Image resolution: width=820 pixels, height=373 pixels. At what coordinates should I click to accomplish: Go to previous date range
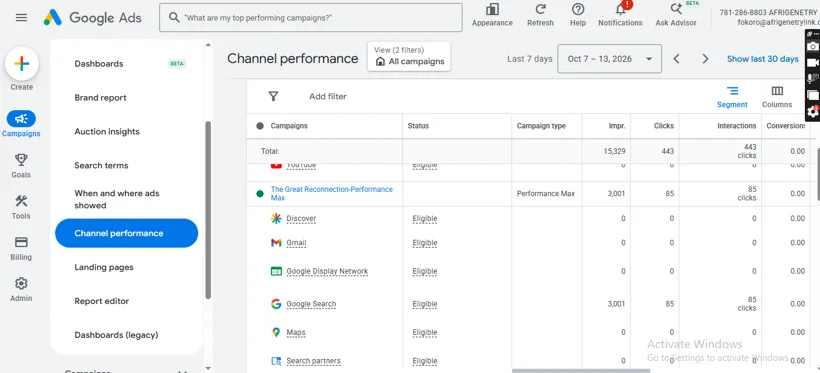point(676,59)
